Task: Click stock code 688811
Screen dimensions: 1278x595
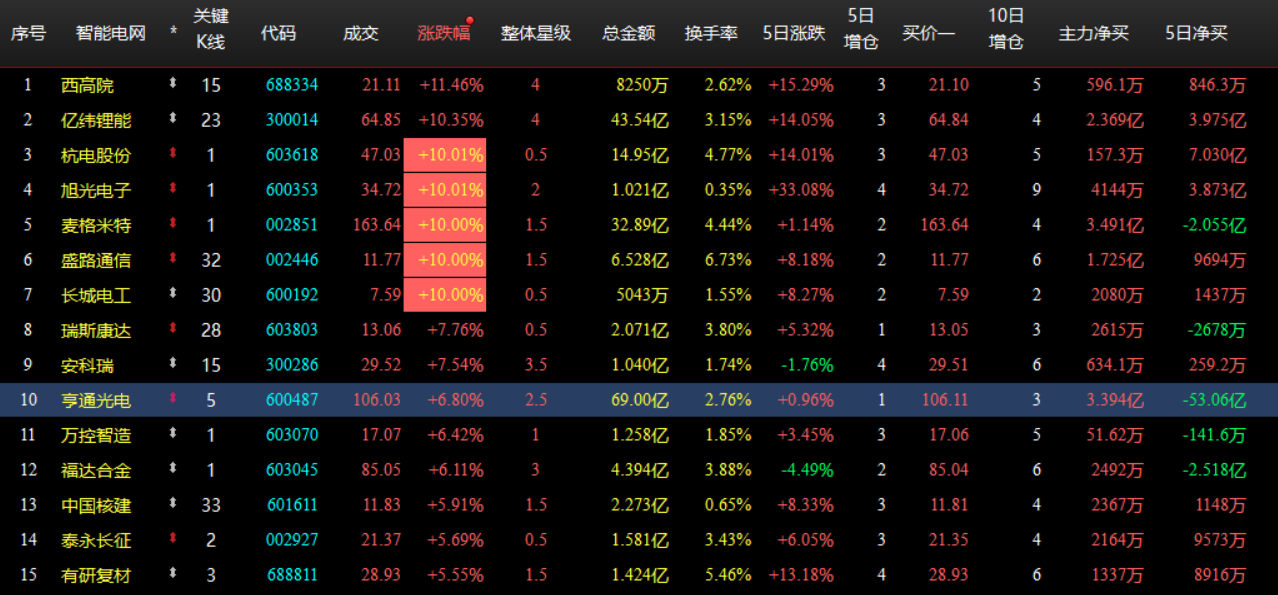Action: click(x=292, y=575)
